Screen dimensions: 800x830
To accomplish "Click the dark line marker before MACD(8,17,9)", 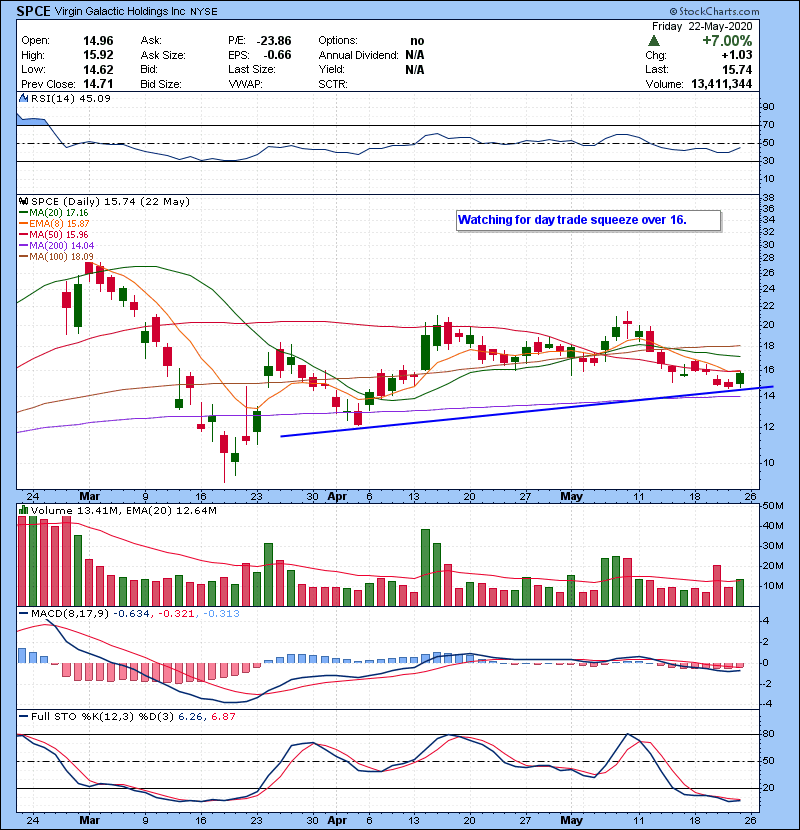I will pyautogui.click(x=24, y=614).
